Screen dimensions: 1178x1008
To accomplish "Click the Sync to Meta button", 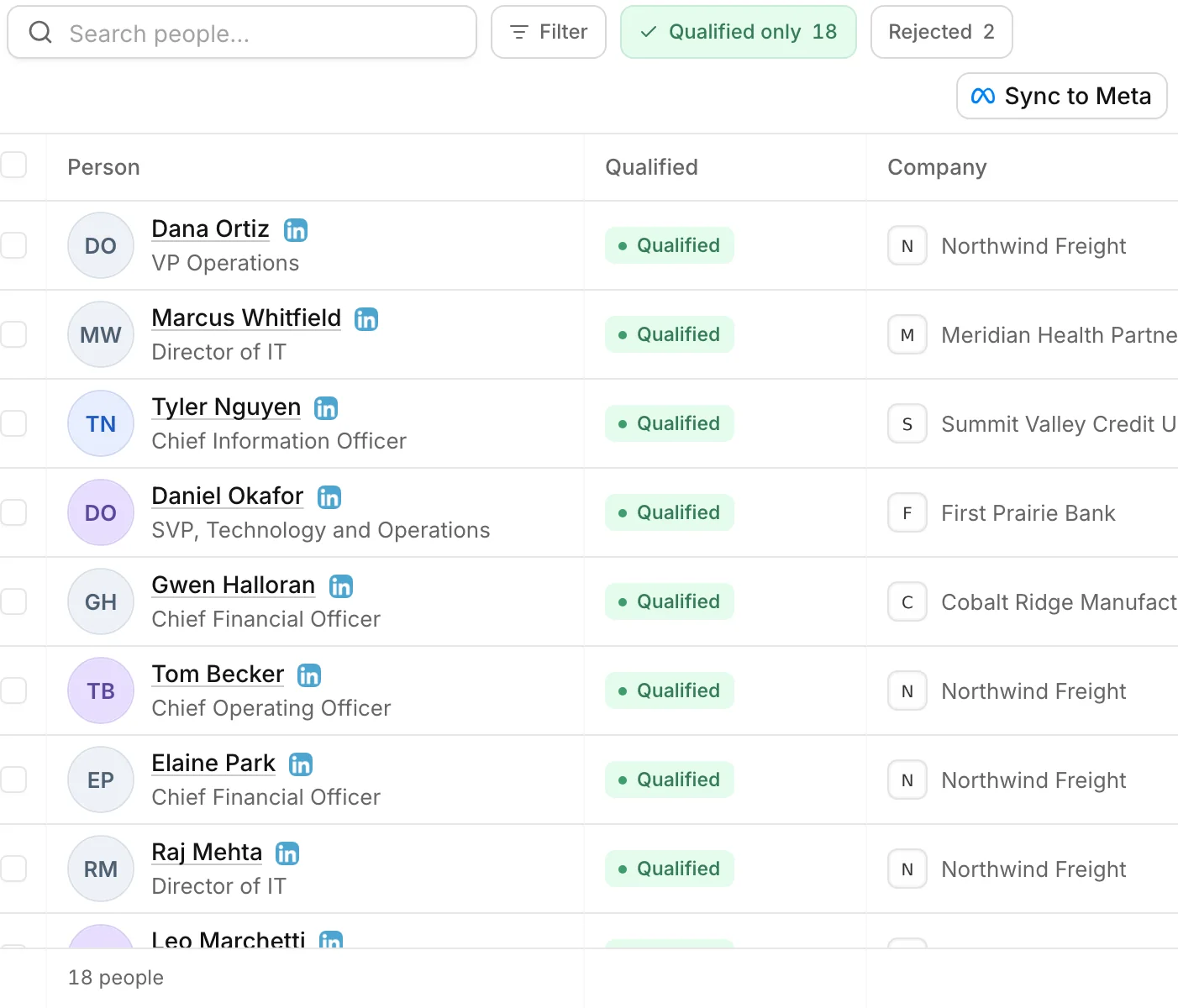I will pos(1062,96).
